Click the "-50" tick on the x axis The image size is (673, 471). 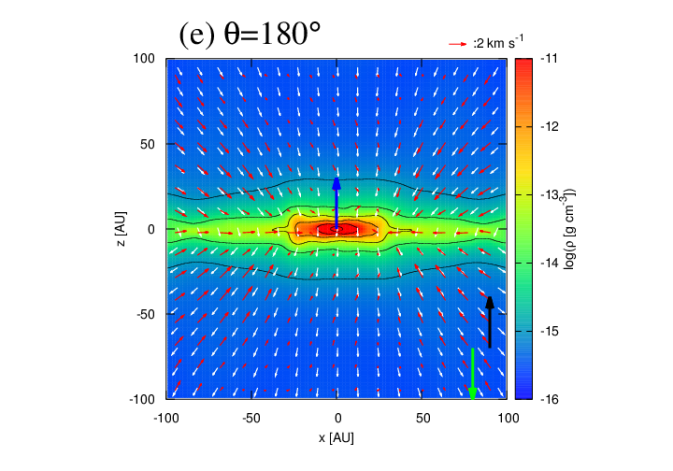251,418
